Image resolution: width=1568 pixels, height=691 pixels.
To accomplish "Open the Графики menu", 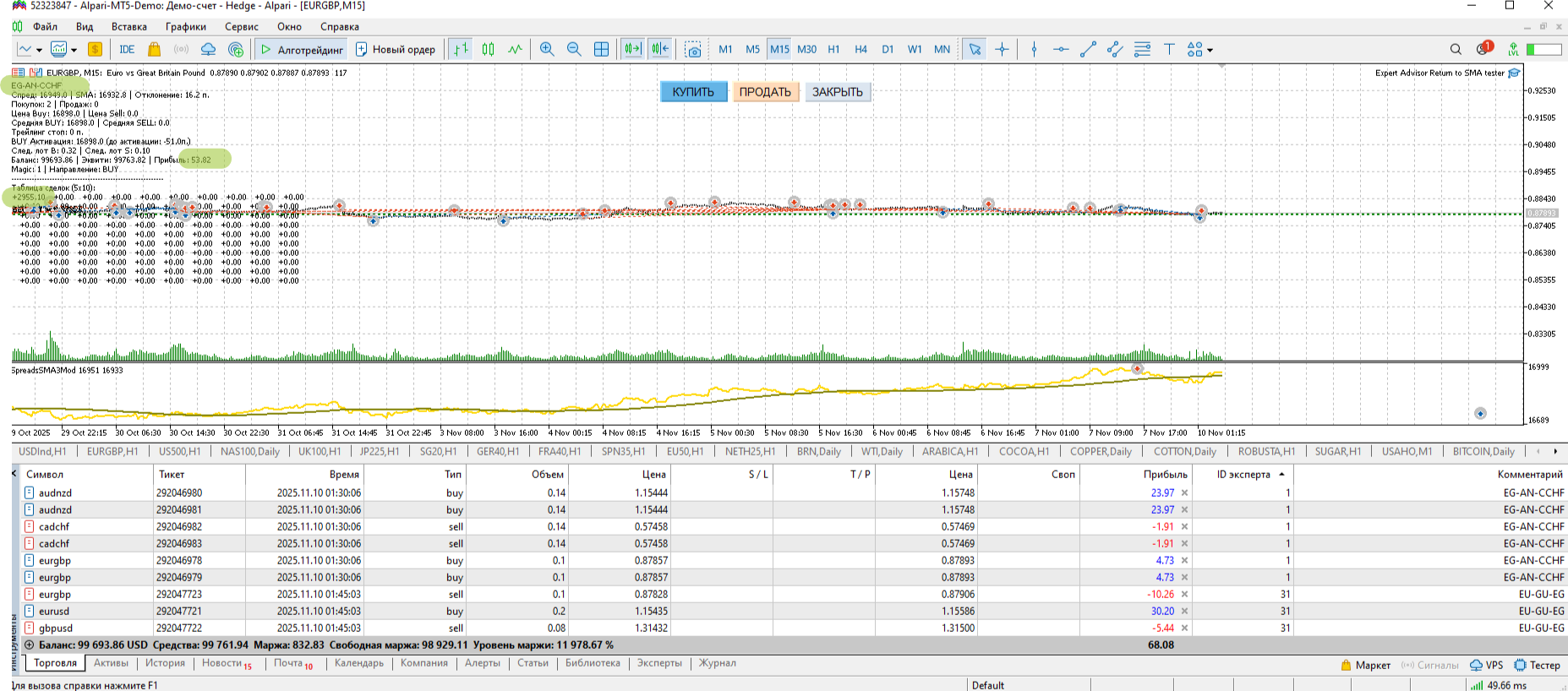I will (x=185, y=27).
